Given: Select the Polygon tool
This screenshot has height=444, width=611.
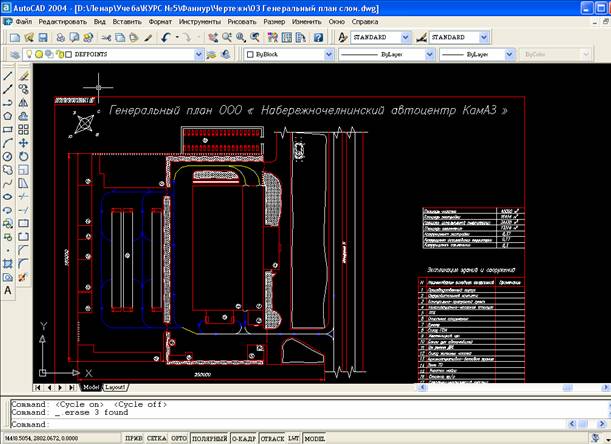Looking at the screenshot, I should click(x=8, y=116).
